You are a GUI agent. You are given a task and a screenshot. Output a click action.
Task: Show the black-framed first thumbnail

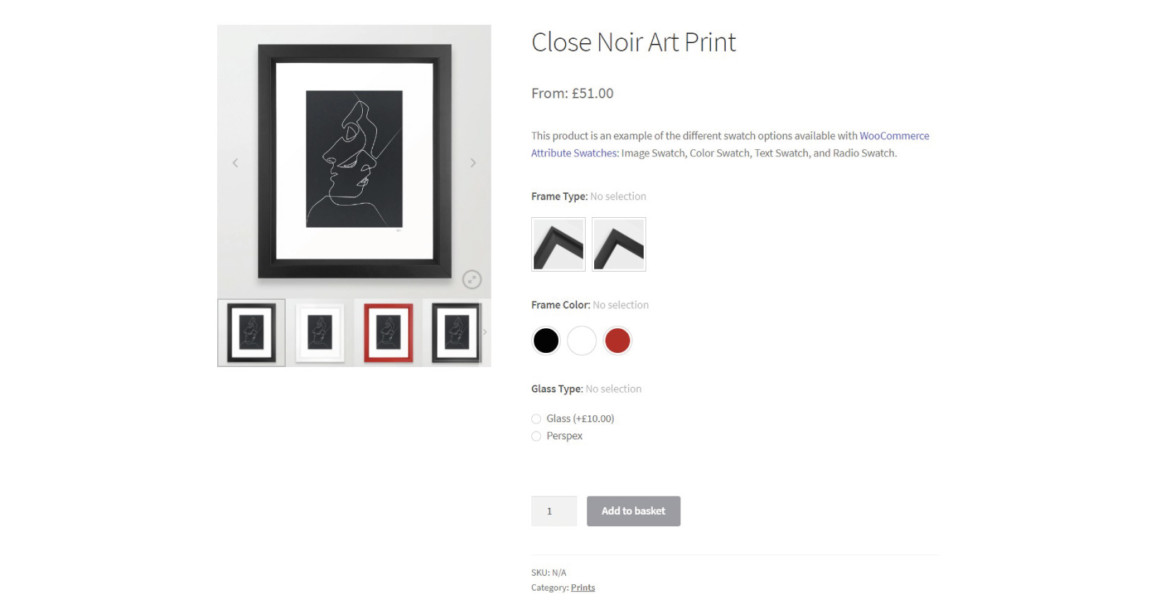[x=252, y=333]
